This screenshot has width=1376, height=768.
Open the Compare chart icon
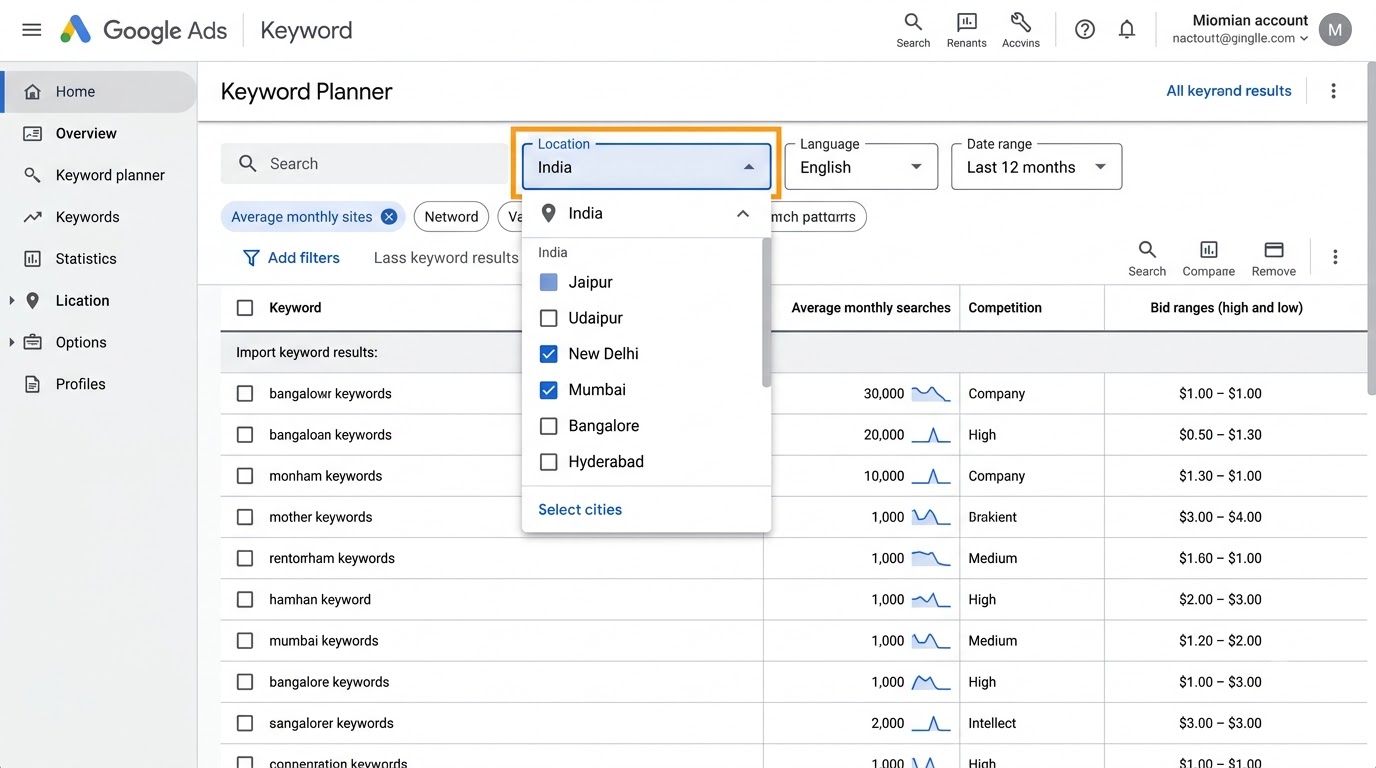1209,257
